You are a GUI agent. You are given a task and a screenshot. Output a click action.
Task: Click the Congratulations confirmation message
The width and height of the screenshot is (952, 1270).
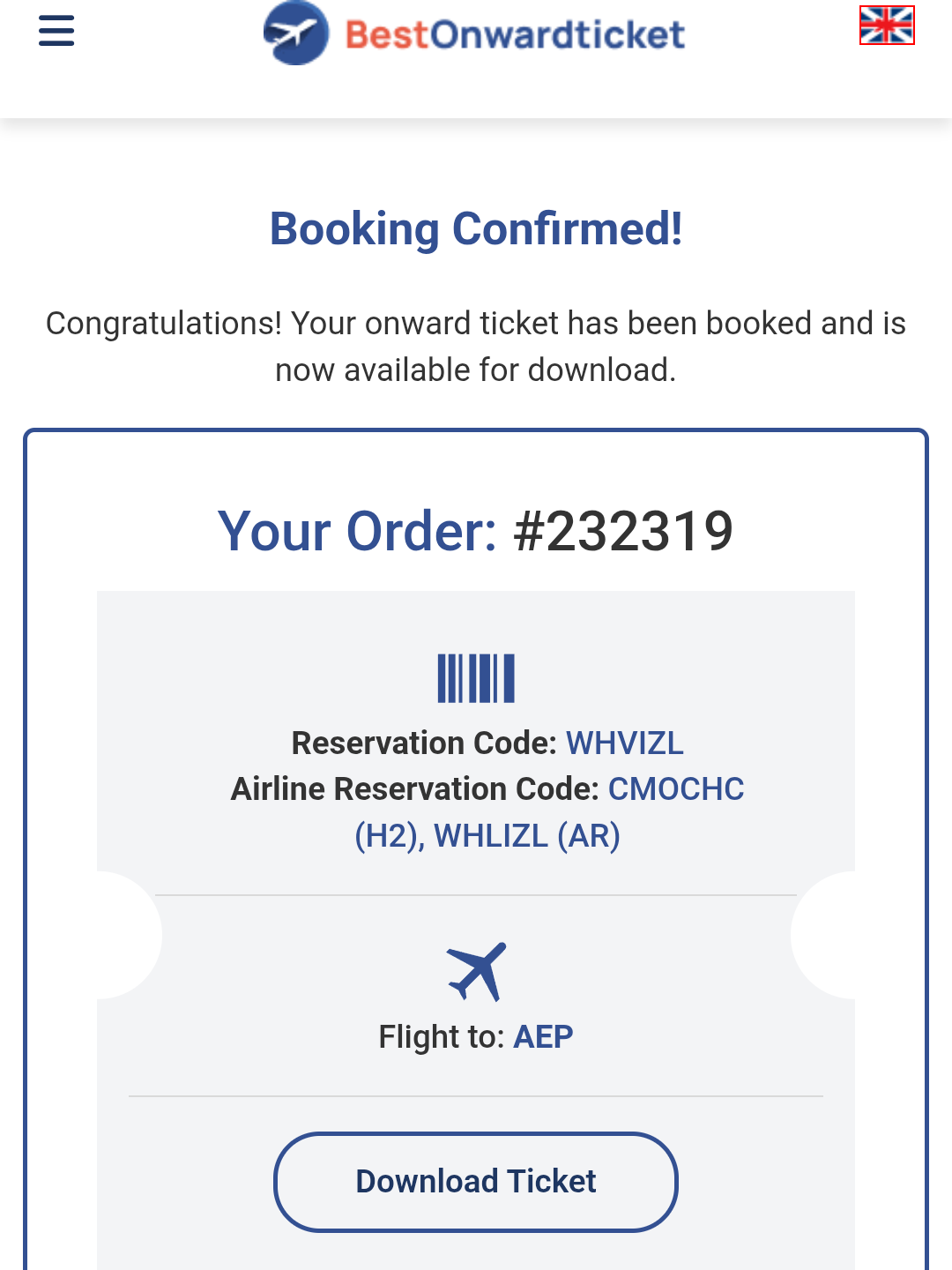click(476, 347)
